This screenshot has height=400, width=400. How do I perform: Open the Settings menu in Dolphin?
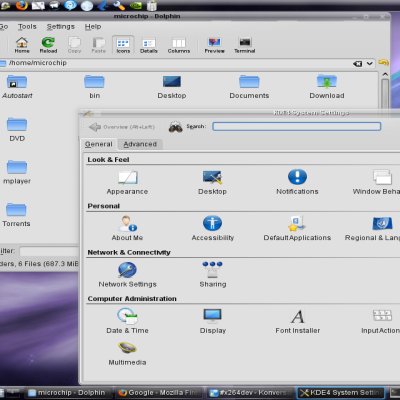(x=61, y=27)
